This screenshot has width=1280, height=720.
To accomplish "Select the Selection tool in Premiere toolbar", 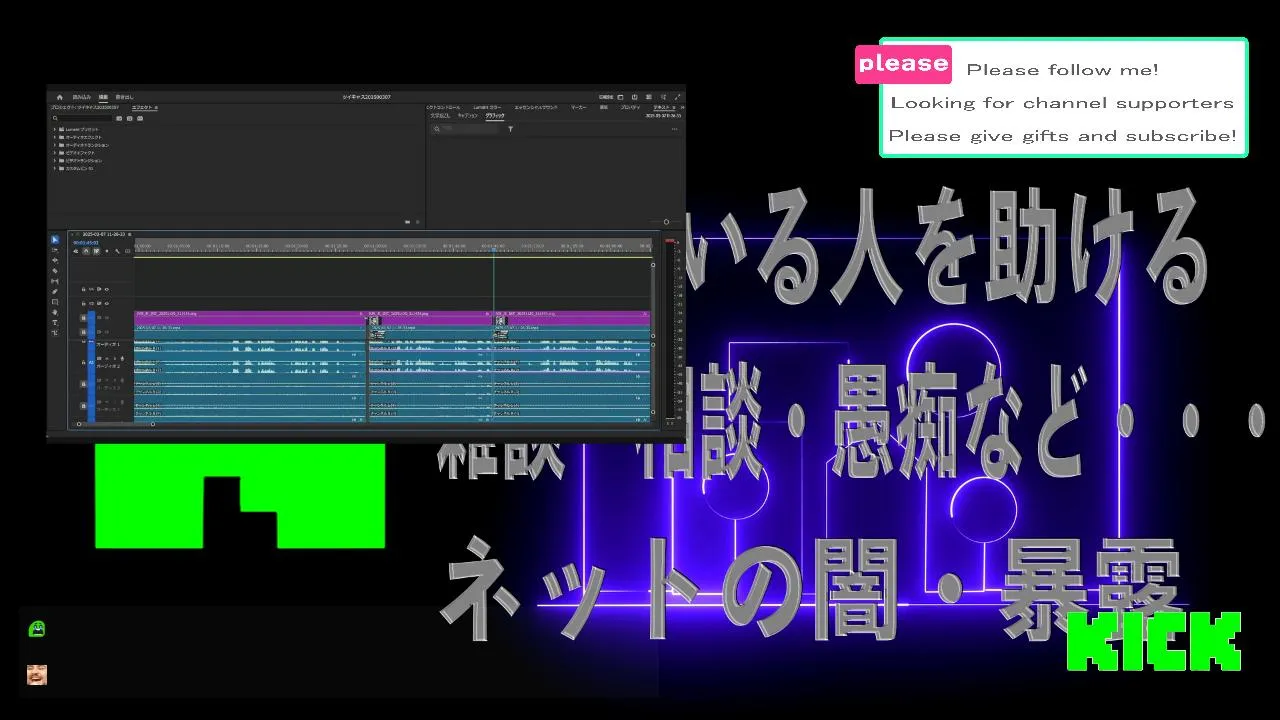I will pyautogui.click(x=55, y=240).
